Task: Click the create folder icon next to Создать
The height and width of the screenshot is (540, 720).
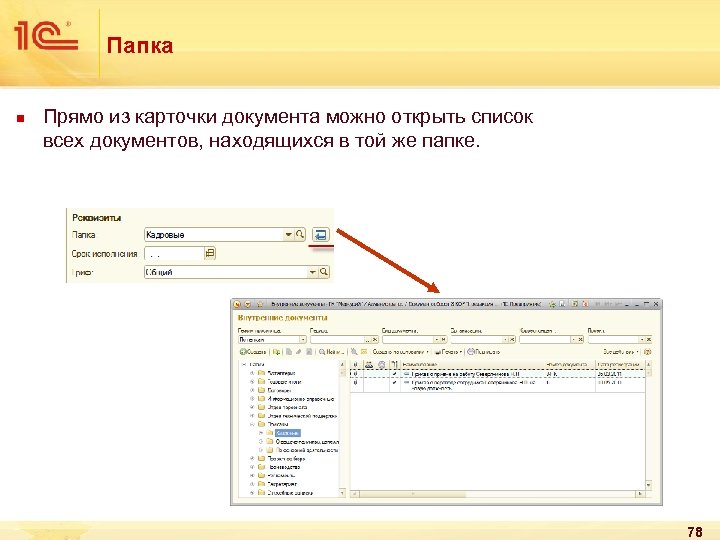Action: 276,352
